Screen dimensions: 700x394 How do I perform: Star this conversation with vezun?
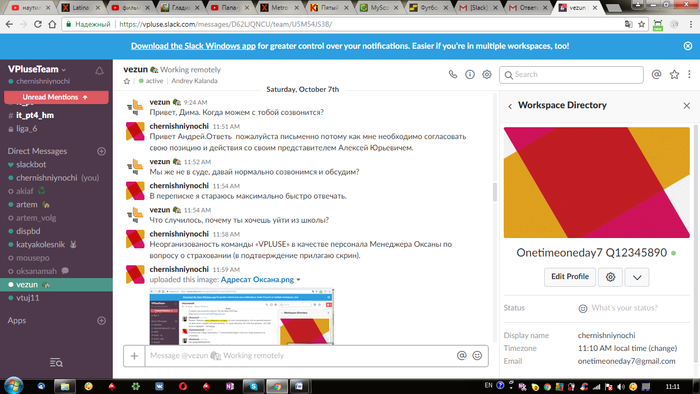pos(127,81)
